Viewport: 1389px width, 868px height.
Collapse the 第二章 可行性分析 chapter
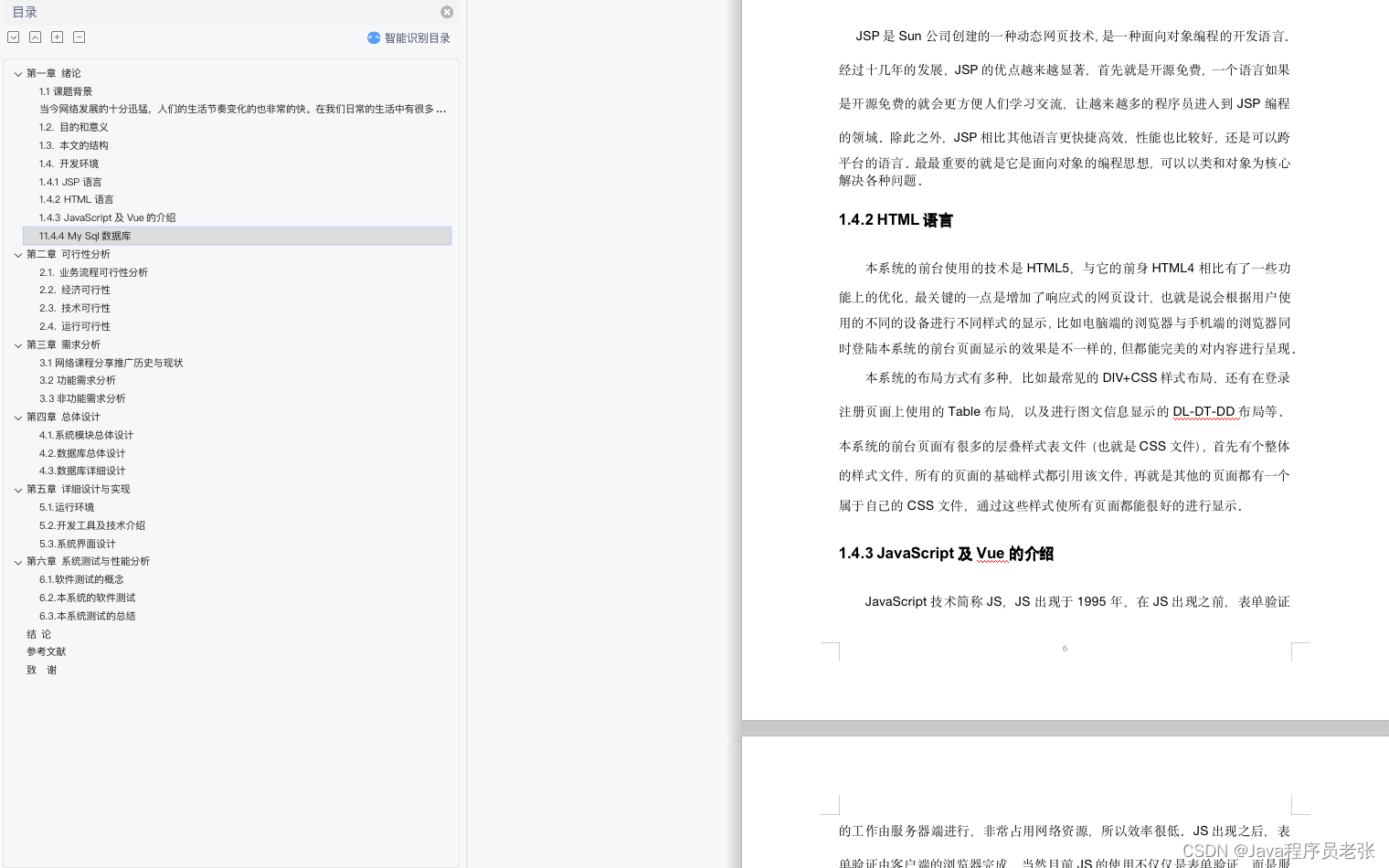coord(18,255)
